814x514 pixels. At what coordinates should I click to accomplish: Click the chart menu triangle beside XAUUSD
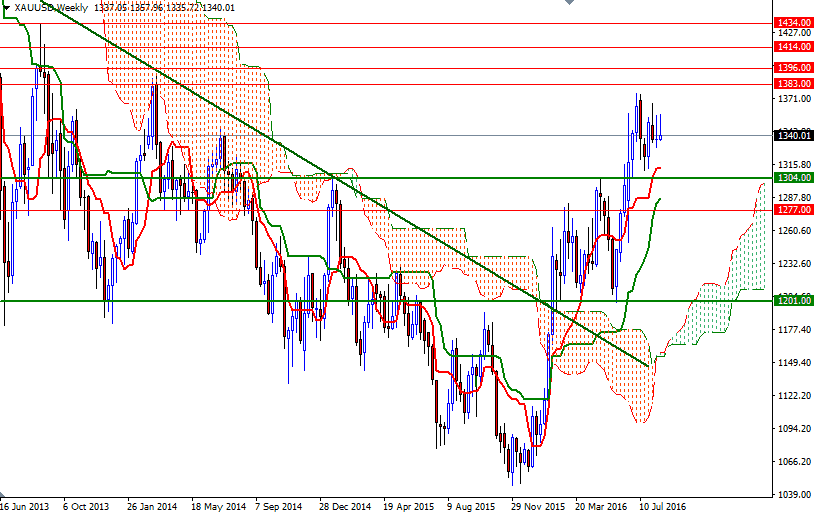coord(6,8)
